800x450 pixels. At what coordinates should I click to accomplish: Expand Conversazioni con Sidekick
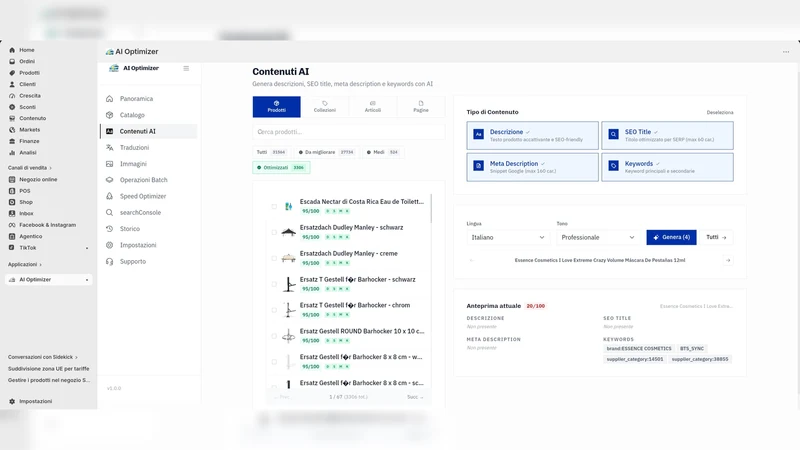(43, 357)
